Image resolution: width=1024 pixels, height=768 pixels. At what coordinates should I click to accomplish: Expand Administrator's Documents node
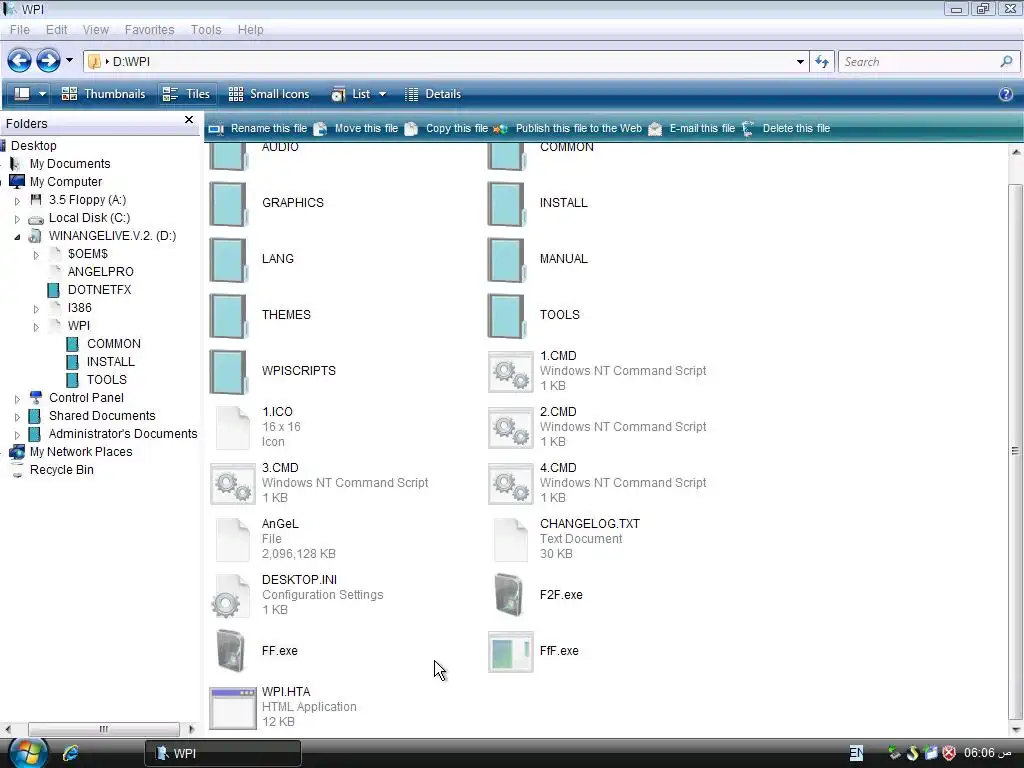18,435
